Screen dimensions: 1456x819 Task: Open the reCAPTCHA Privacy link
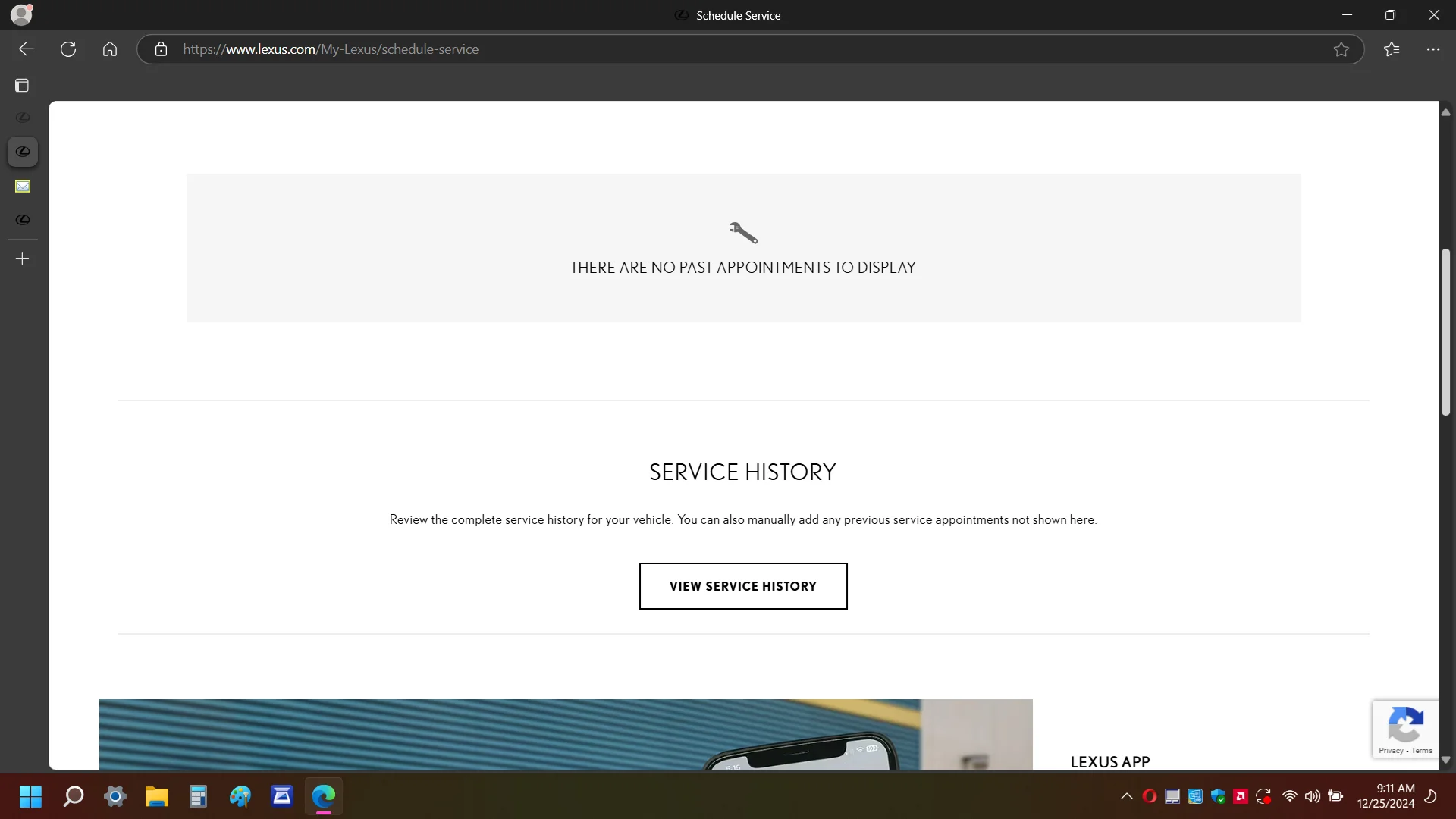[x=1391, y=751]
